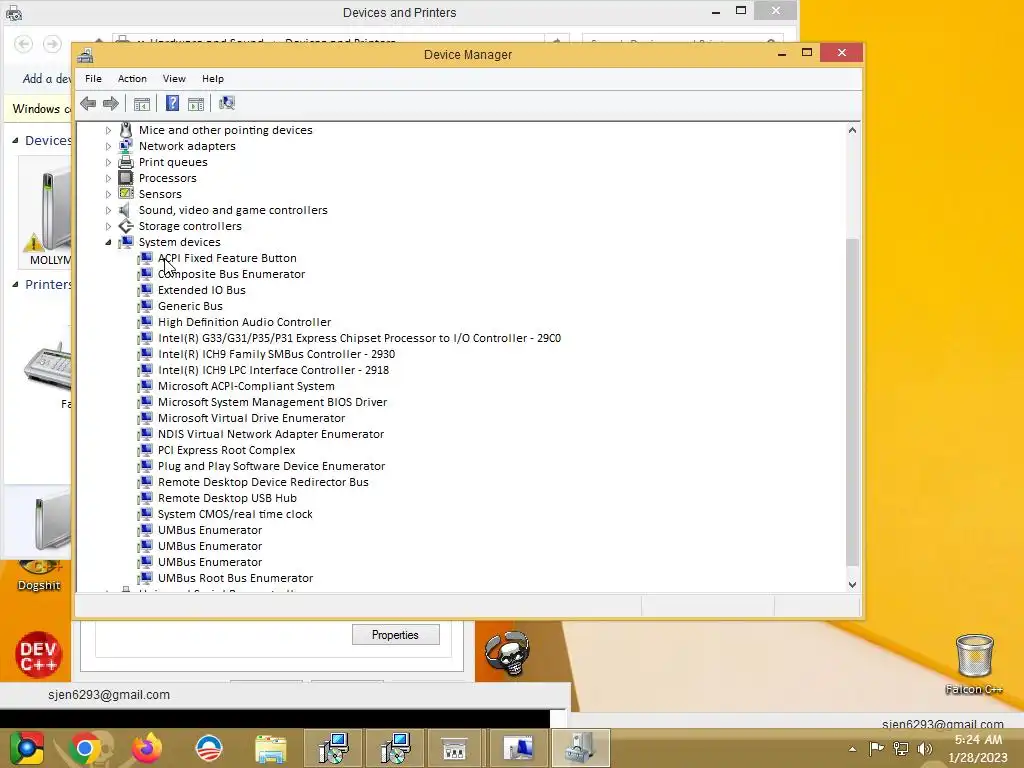Select ACPI Fixed Feature Button
This screenshot has height=768, width=1024.
pyautogui.click(x=227, y=258)
